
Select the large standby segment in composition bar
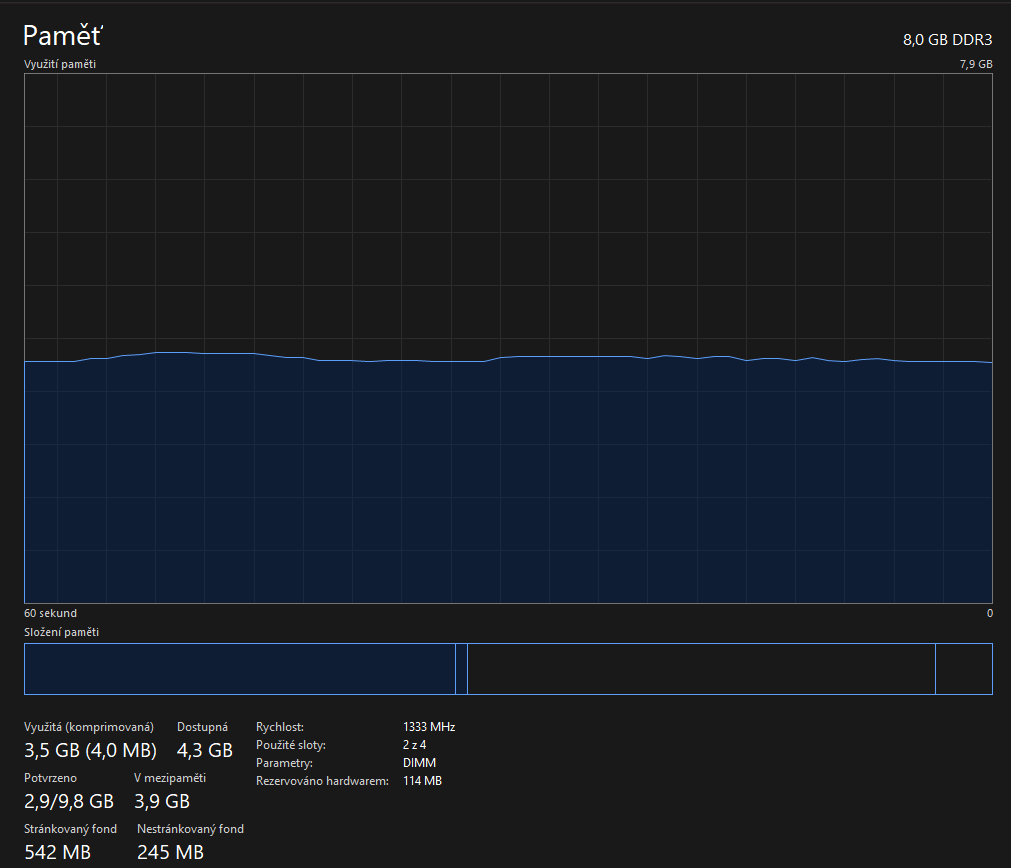click(700, 669)
